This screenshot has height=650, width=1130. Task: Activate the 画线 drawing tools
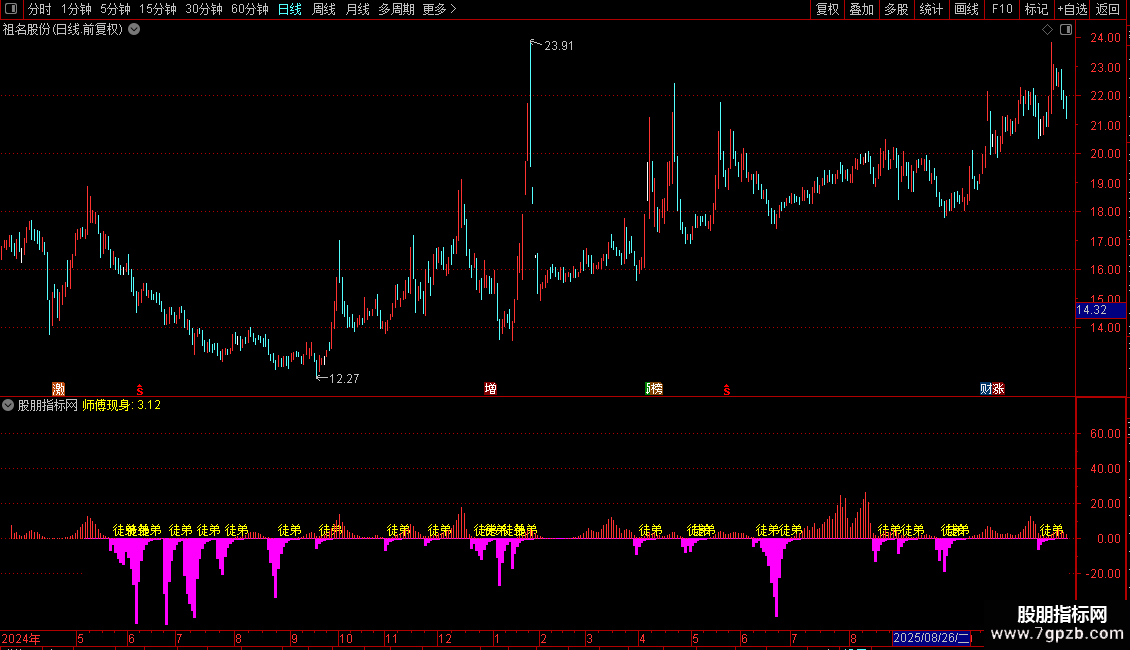(x=966, y=9)
